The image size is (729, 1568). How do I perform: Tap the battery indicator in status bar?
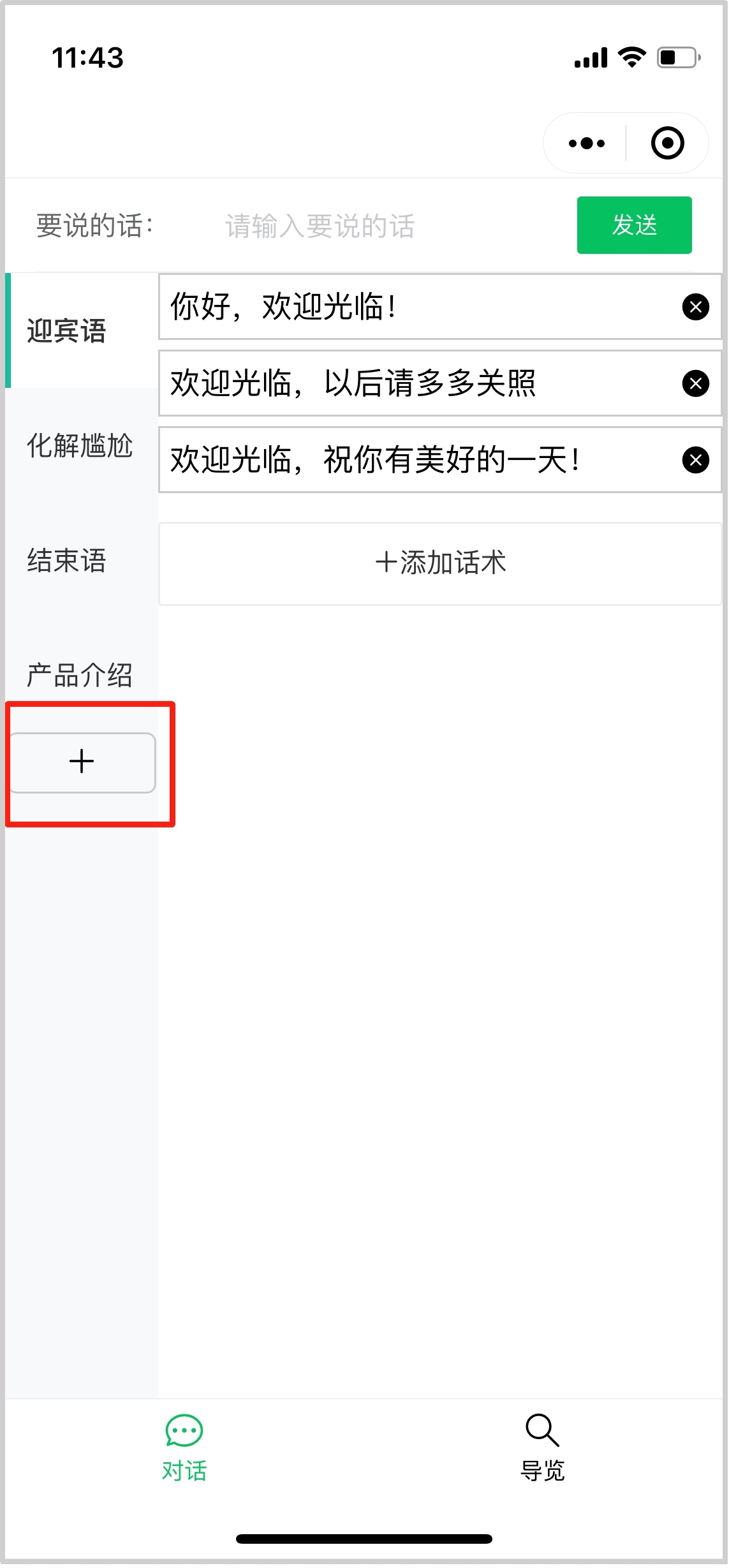pyautogui.click(x=679, y=57)
